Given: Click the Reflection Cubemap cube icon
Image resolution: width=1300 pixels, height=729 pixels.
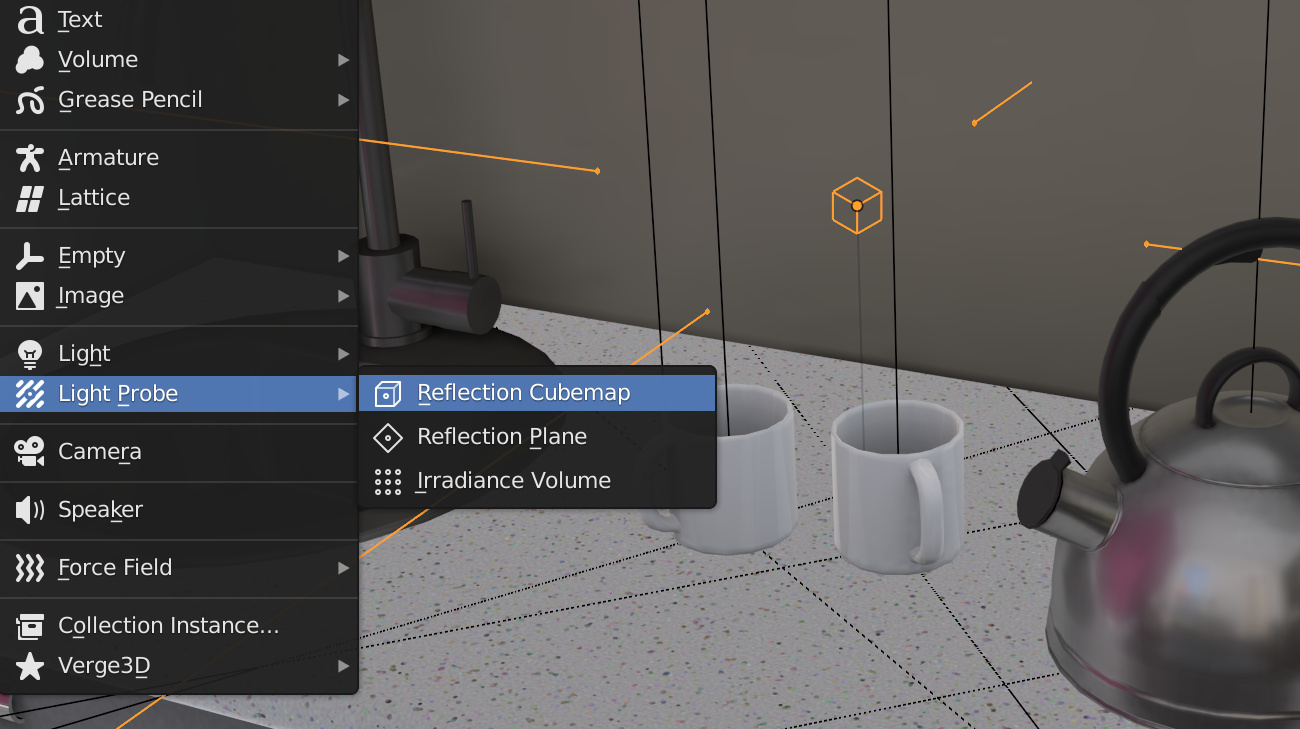Looking at the screenshot, I should pos(387,394).
